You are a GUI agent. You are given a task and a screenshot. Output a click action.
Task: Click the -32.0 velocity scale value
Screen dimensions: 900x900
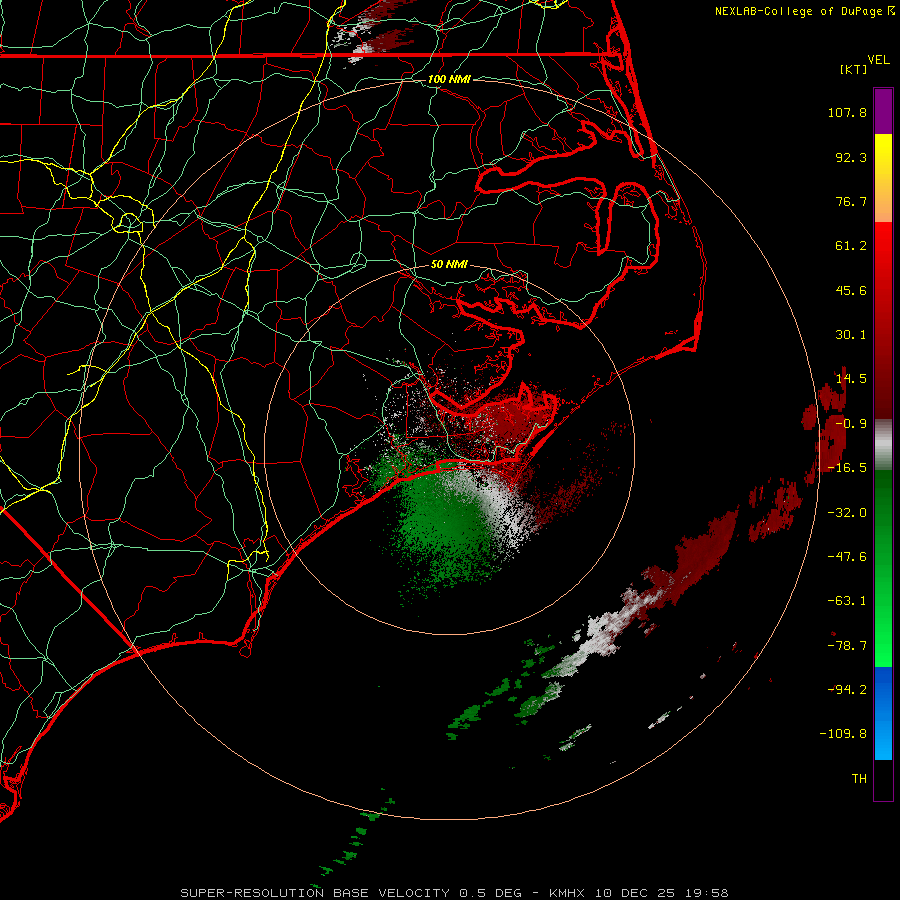click(x=847, y=513)
